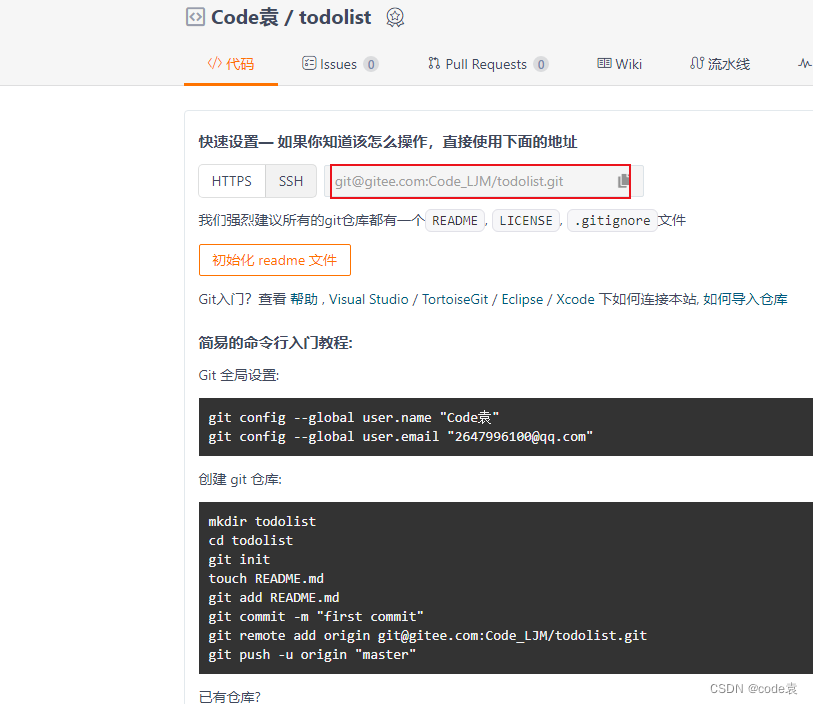Image resolution: width=813 pixels, height=704 pixels.
Task: Open the 帮助 help link
Action: tap(304, 299)
